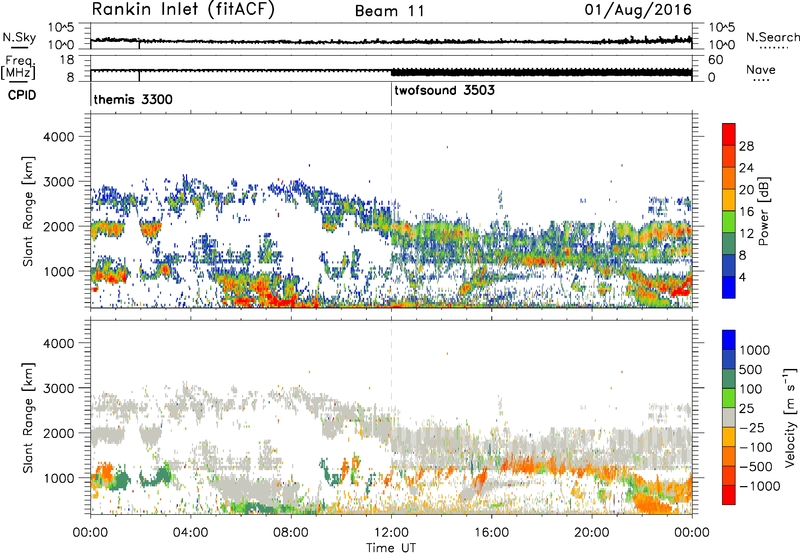Click the "Slant Range [km]" label of velocity panel
The width and height of the screenshot is (800, 554).
(x=28, y=418)
